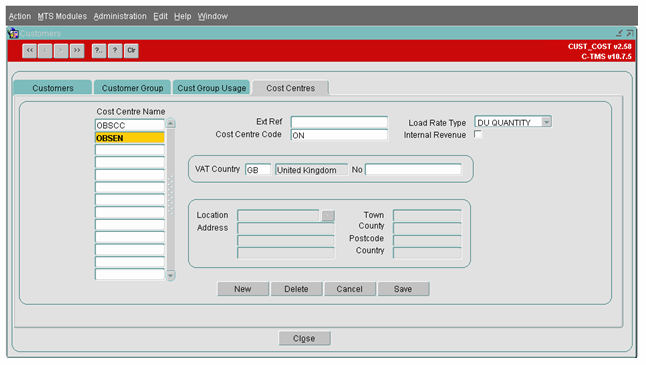Open the Administration menu
The image size is (646, 365).
[120, 16]
